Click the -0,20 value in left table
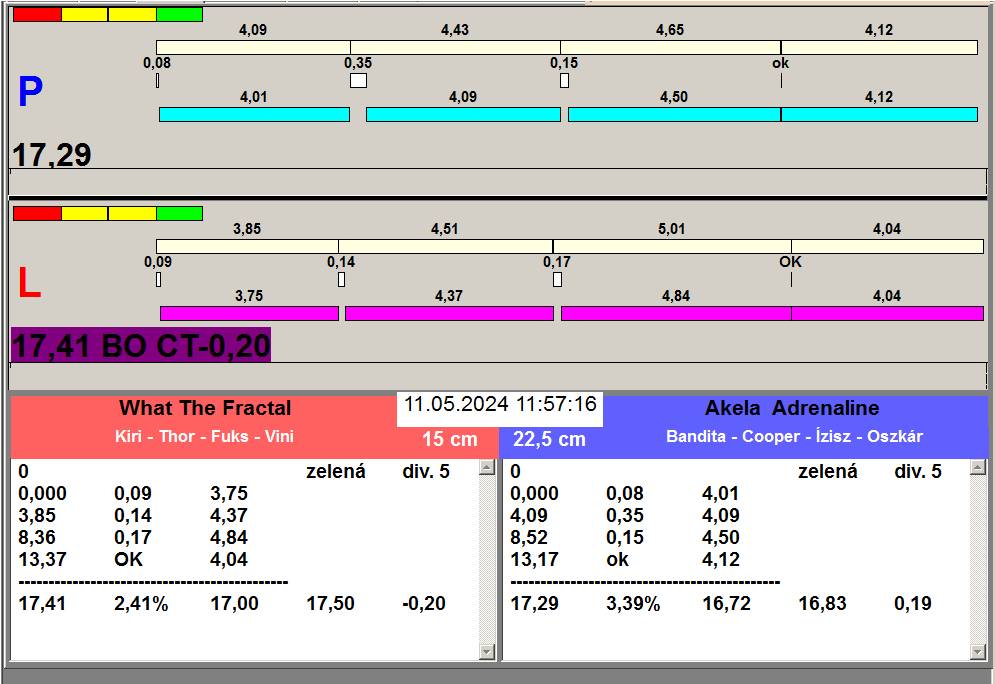Viewport: 995px width, 684px height. 424,603
